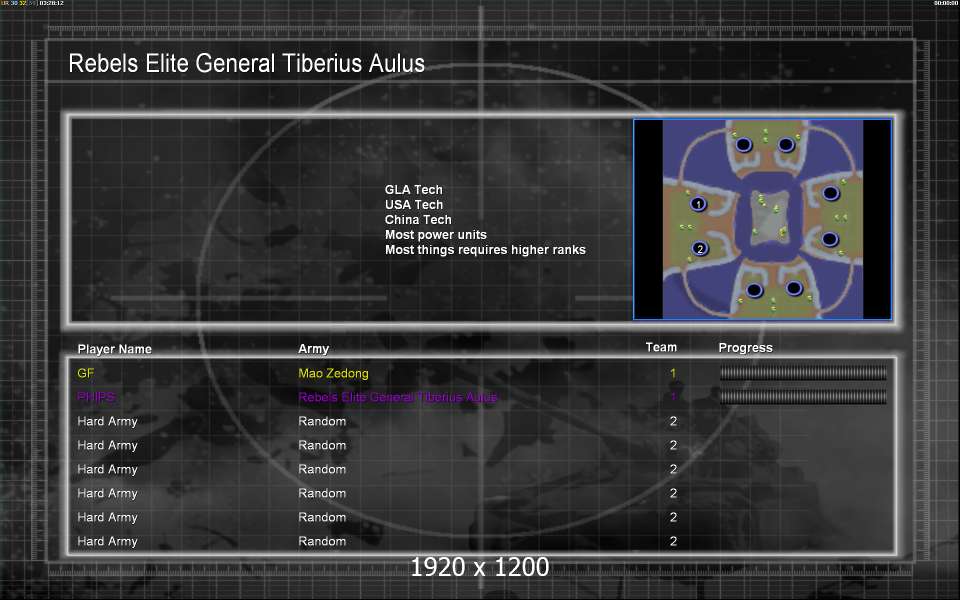Click PHIPS's purple Rebels Elite General army entry
Viewport: 960px width, 600px height.
(398, 397)
